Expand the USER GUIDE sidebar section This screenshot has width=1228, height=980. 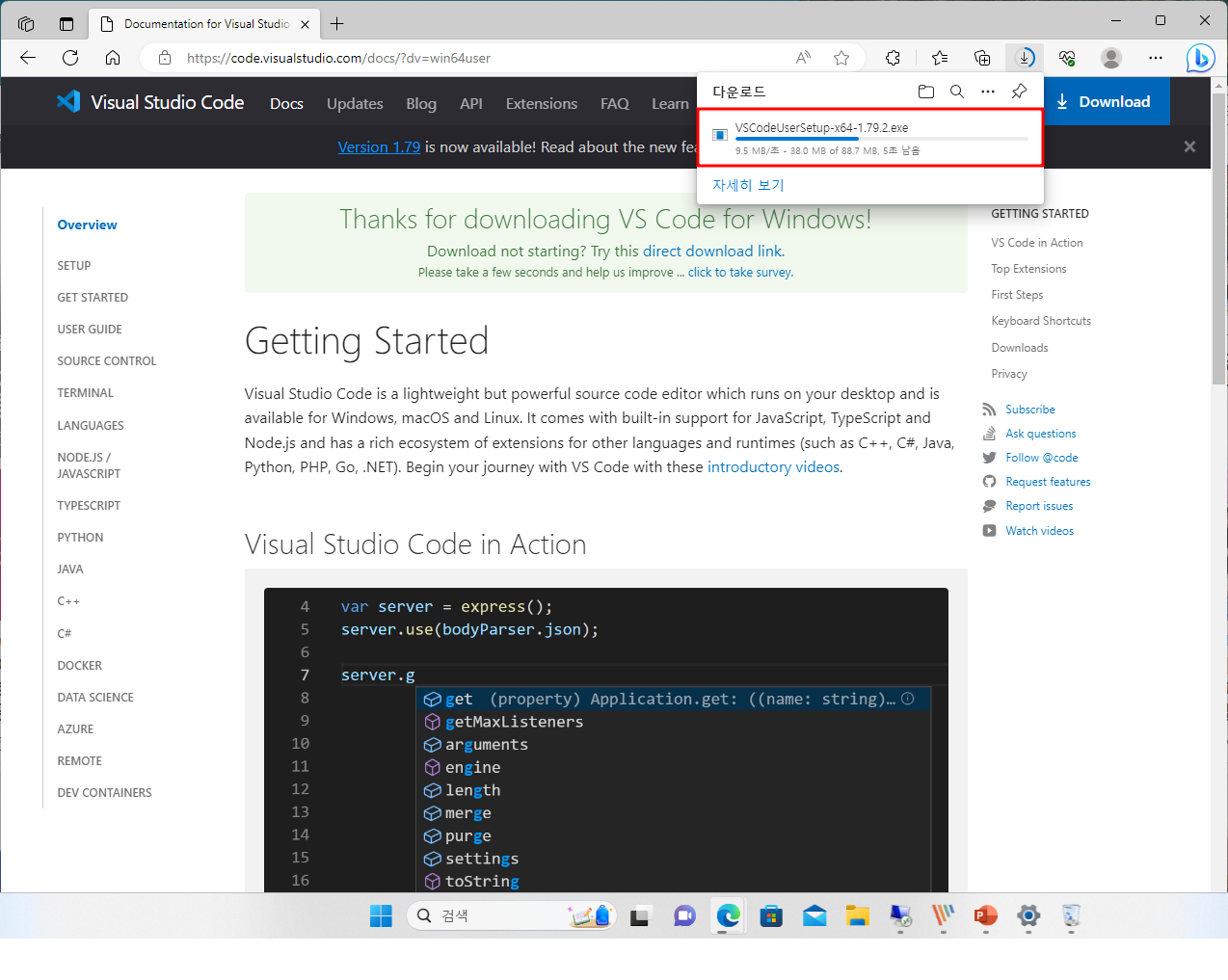click(x=90, y=329)
